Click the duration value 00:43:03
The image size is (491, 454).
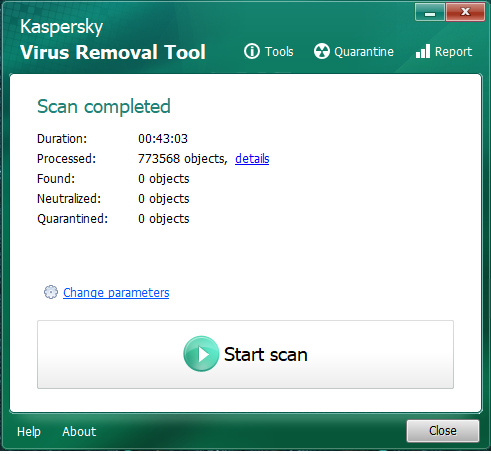163,139
